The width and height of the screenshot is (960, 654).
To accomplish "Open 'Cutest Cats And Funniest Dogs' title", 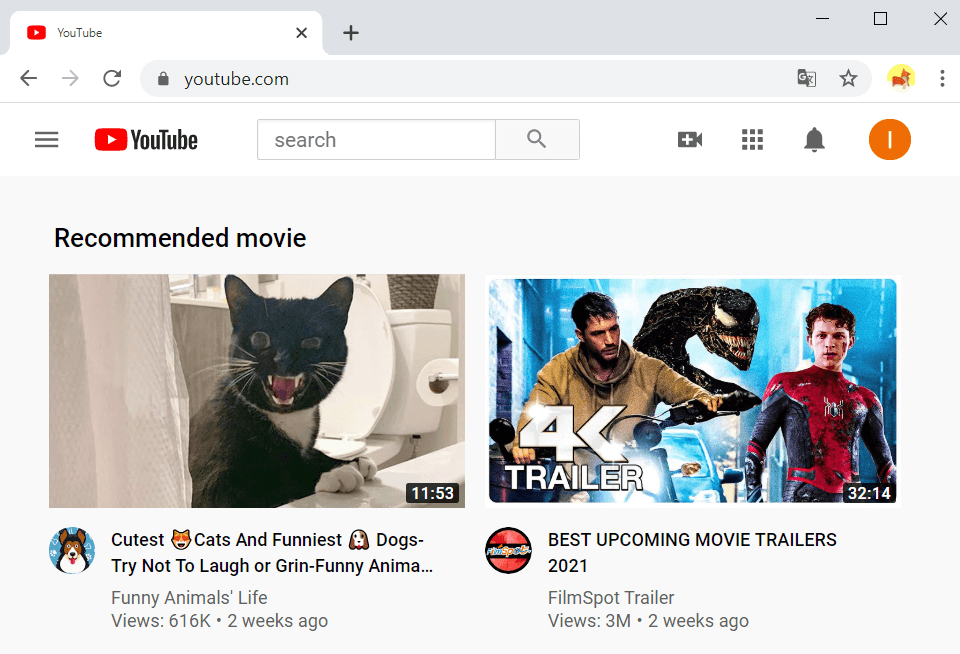I will (272, 552).
